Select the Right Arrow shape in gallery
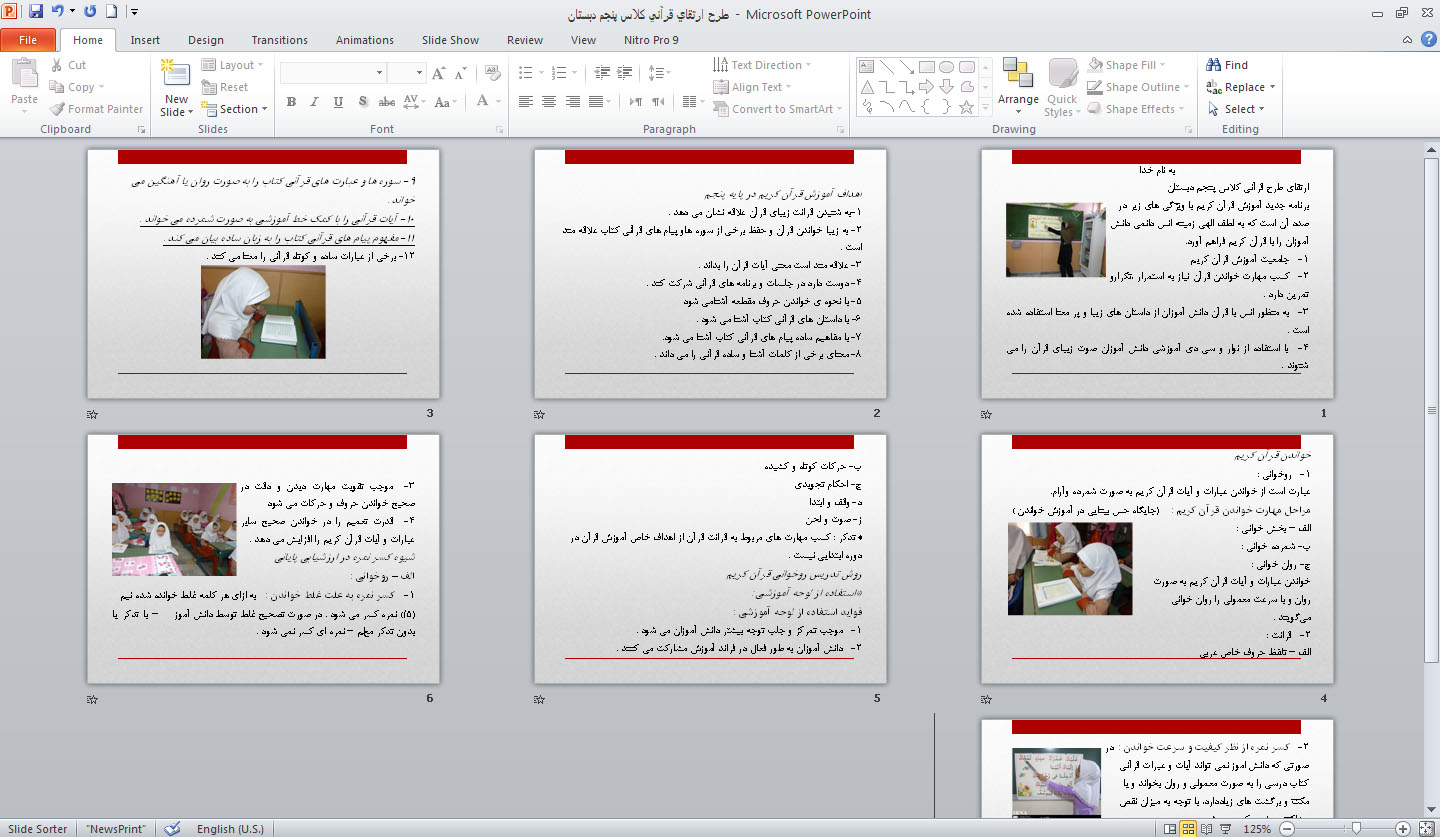Image resolution: width=1440 pixels, height=837 pixels. coord(926,87)
